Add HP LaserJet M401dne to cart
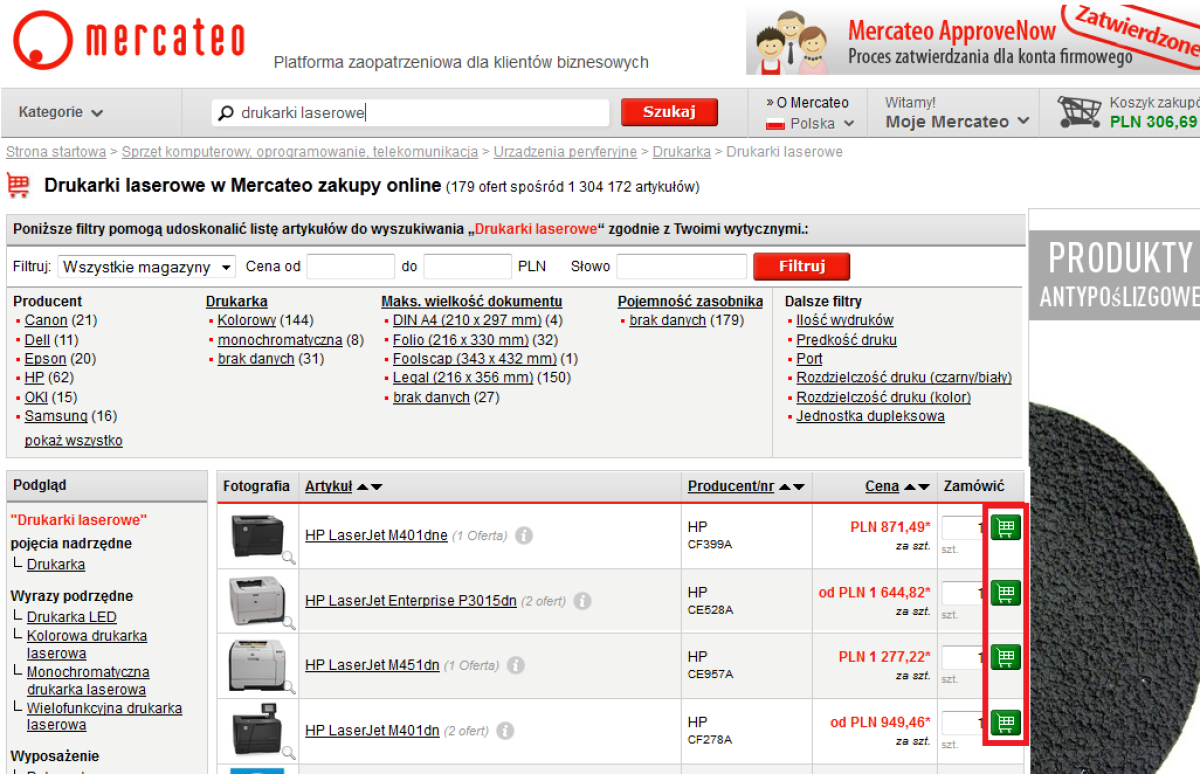This screenshot has width=1200, height=774. 1006,528
